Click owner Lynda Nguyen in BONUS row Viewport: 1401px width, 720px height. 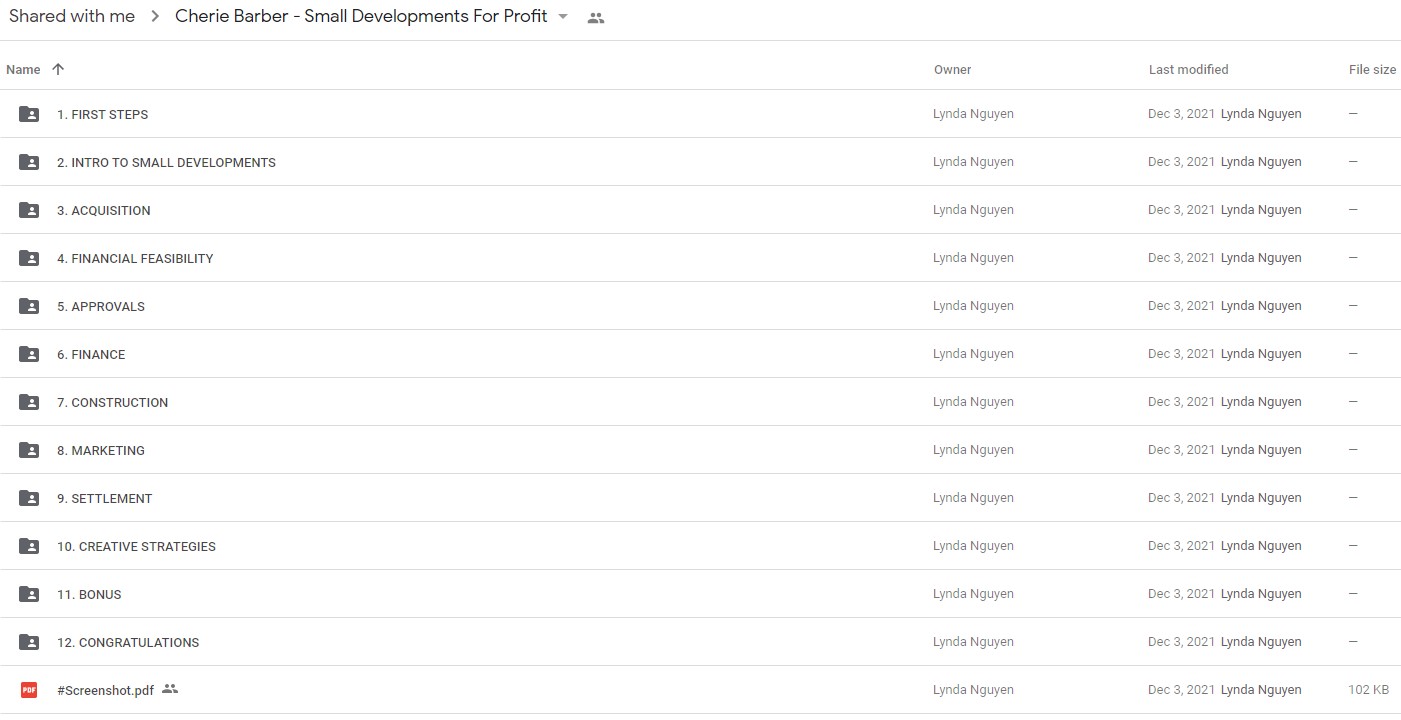point(973,594)
